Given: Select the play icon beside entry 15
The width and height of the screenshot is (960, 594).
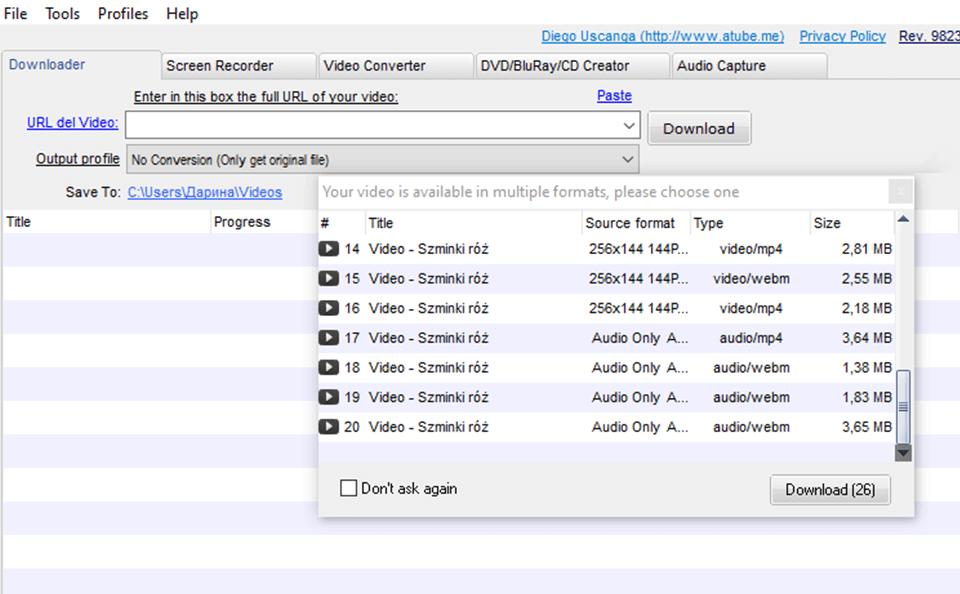Looking at the screenshot, I should click(330, 278).
